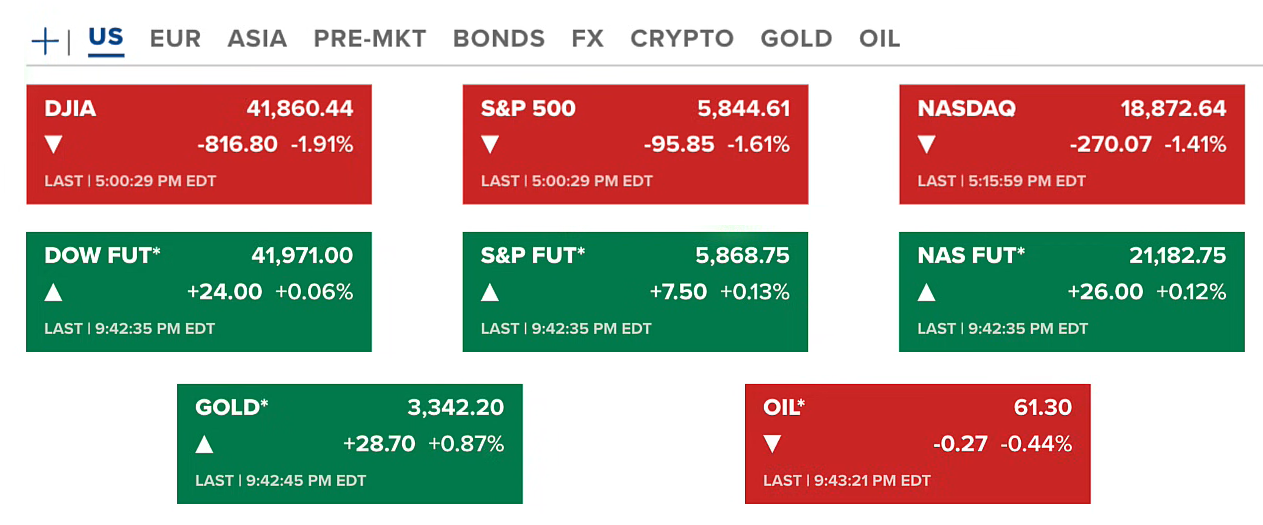Click the GOLD up arrow indicator
This screenshot has height=525, width=1263.
(205, 444)
